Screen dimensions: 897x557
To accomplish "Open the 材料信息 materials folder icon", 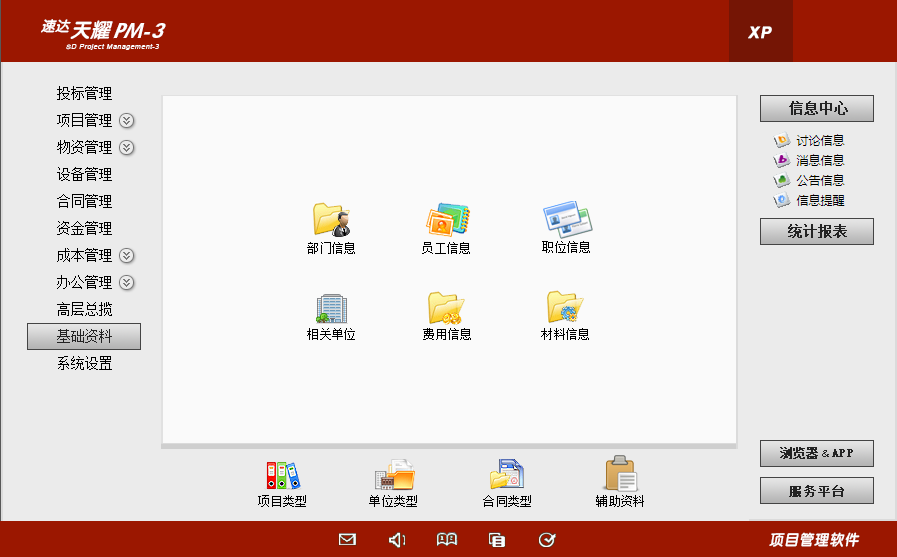I will click(x=565, y=306).
